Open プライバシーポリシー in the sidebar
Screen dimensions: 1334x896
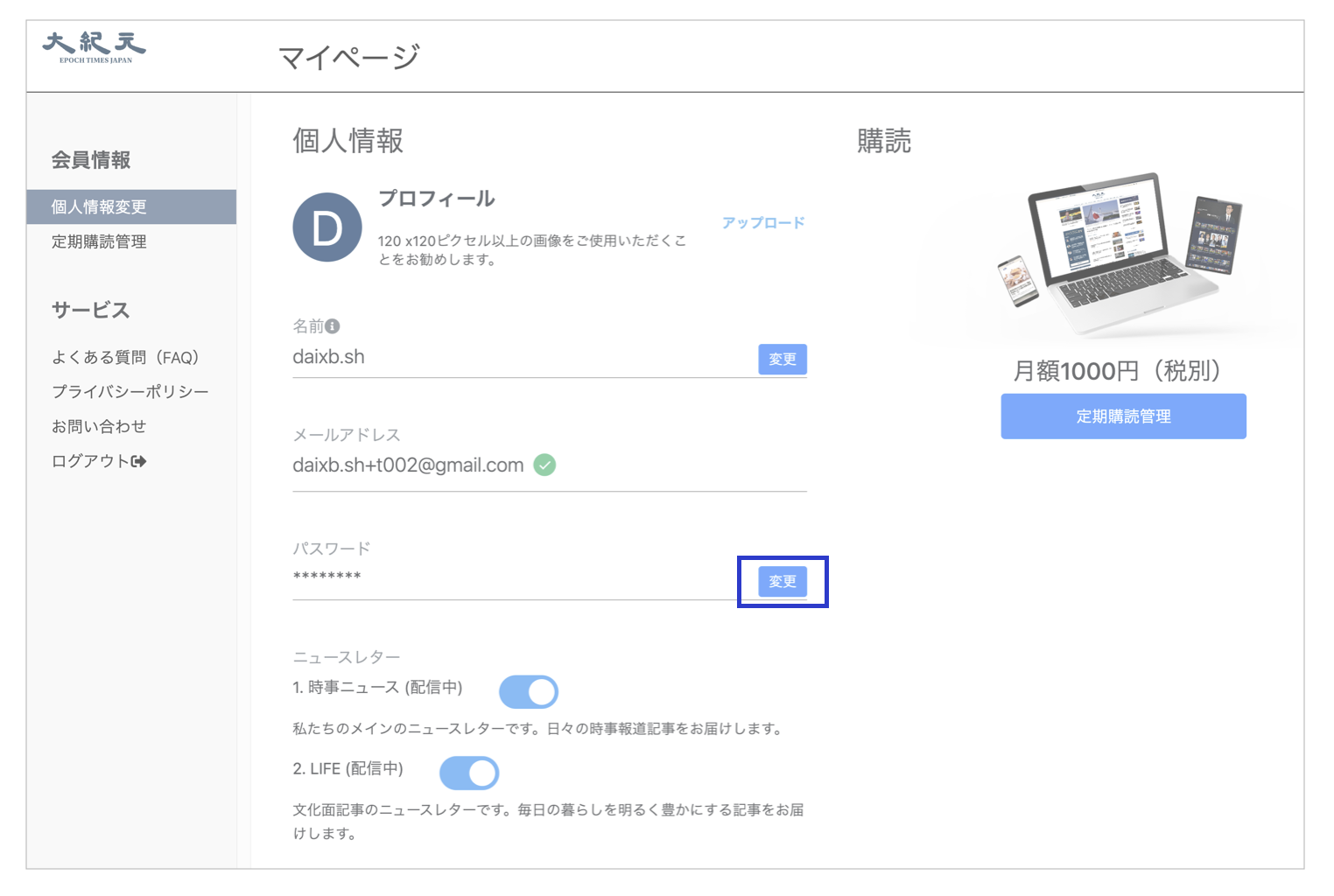click(x=130, y=392)
